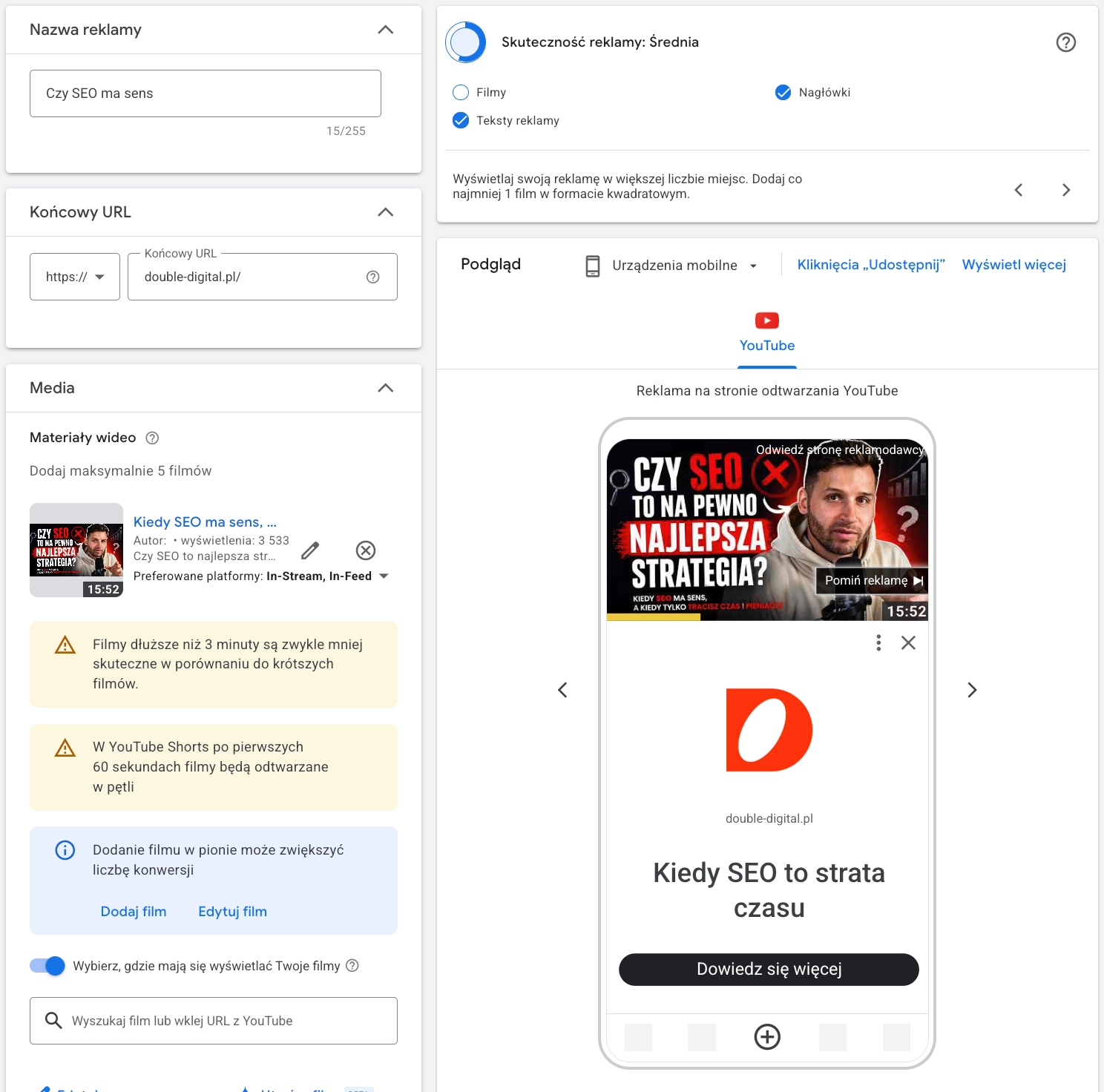Click the Końcowy URL text field

[x=263, y=277]
